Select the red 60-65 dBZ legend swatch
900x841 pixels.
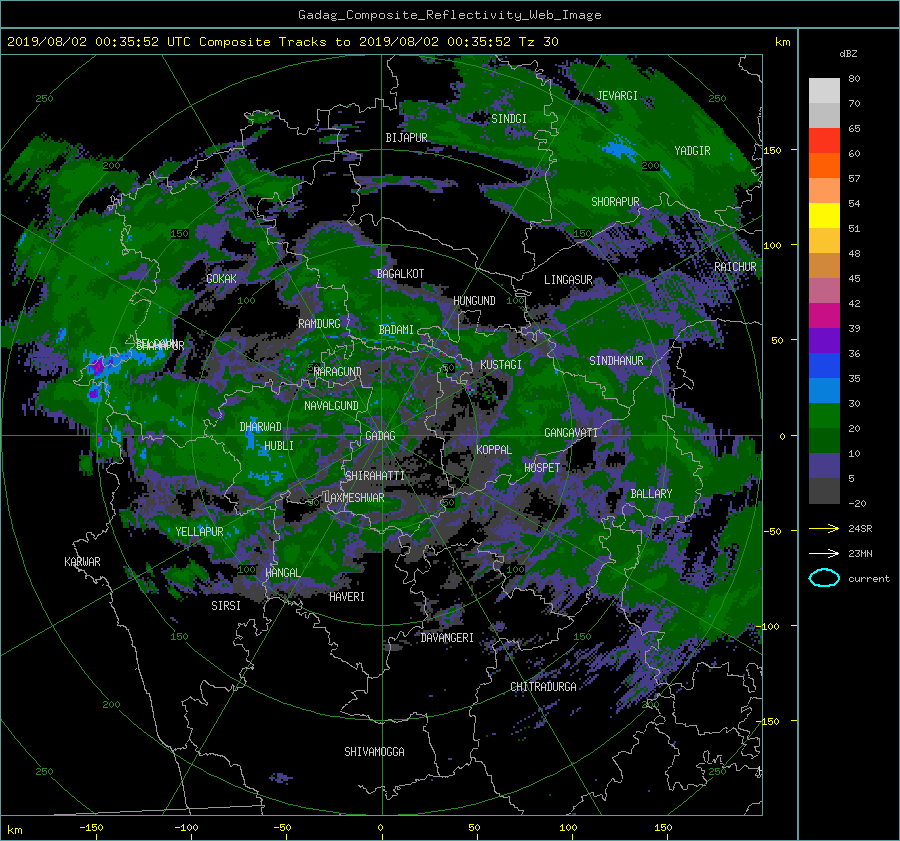pos(824,140)
